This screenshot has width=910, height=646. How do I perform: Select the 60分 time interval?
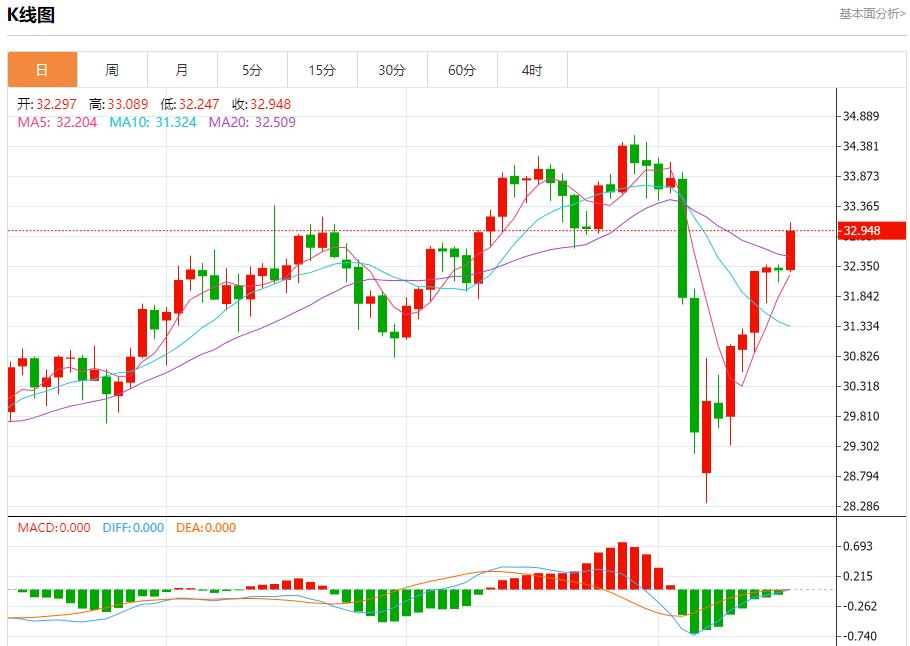pos(462,70)
